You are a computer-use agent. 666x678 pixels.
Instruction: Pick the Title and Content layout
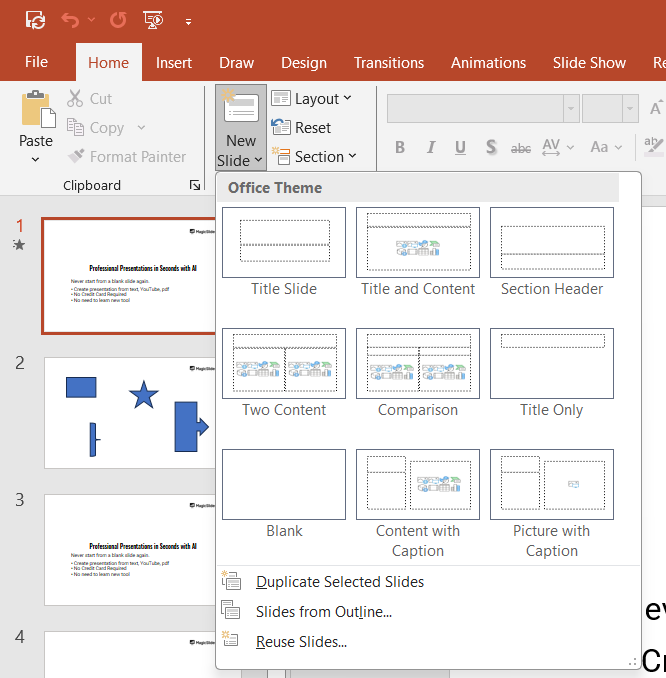point(418,243)
